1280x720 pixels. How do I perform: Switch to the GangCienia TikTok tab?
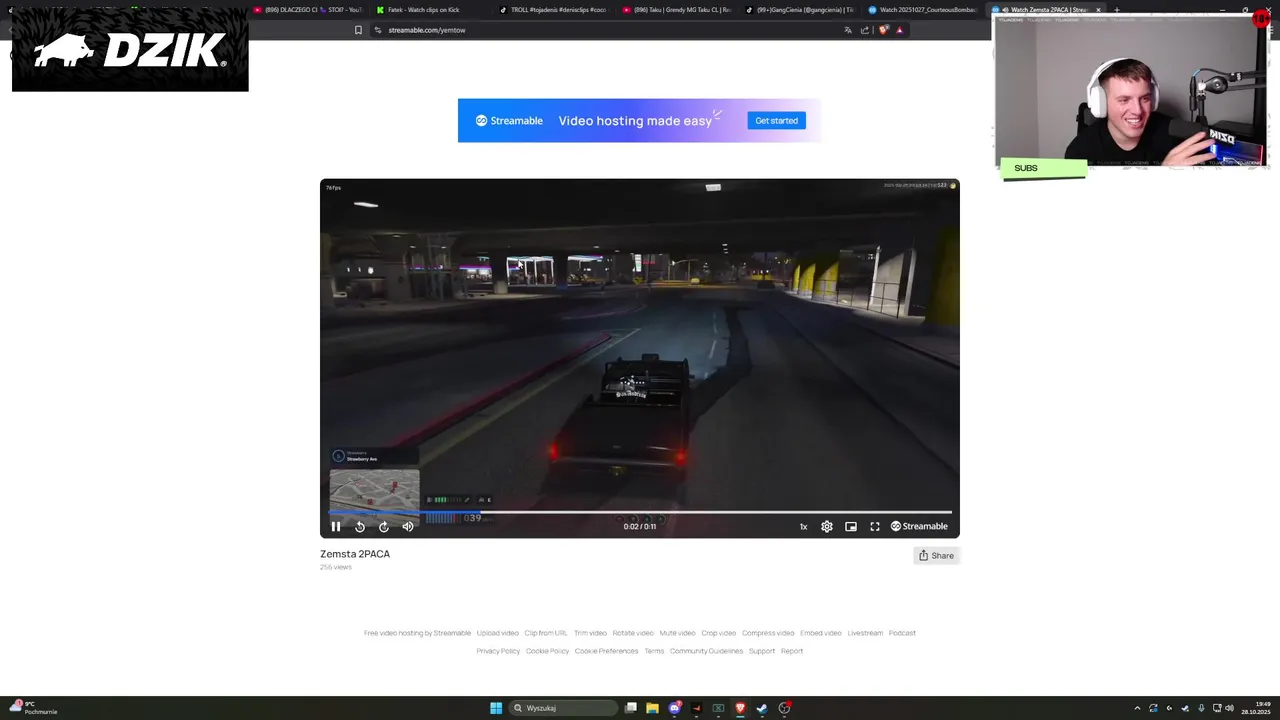(x=799, y=10)
